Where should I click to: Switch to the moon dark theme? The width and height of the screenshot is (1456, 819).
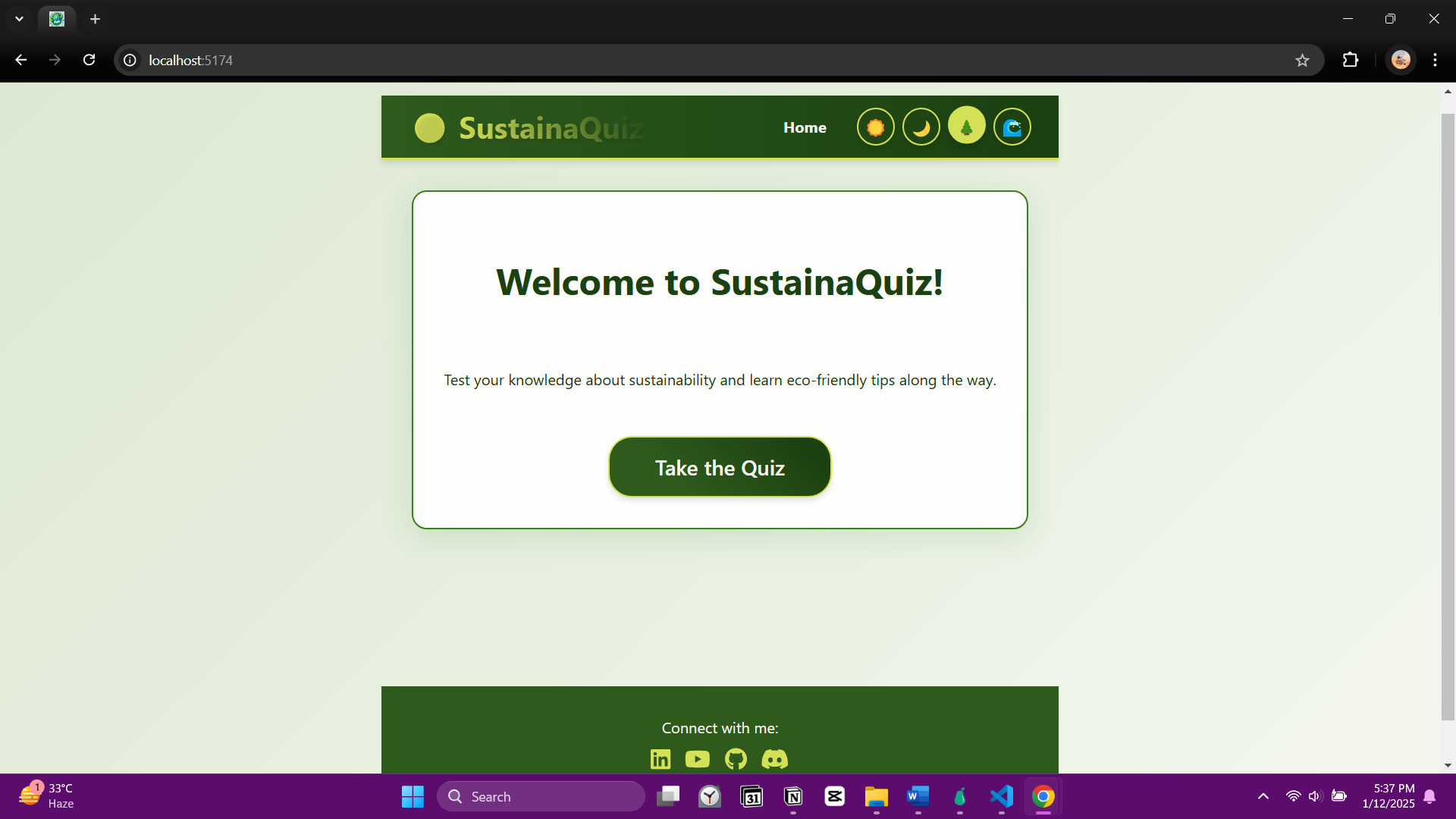(x=921, y=127)
